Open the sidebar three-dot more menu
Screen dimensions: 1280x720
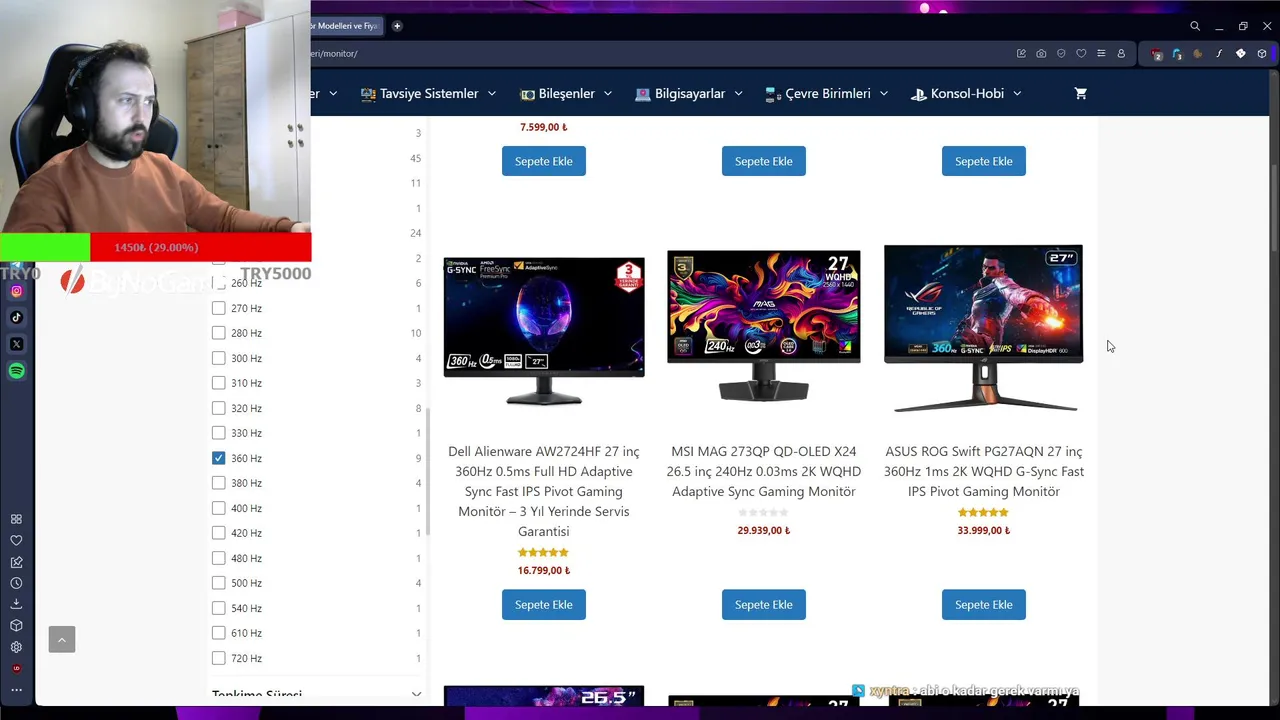point(16,689)
